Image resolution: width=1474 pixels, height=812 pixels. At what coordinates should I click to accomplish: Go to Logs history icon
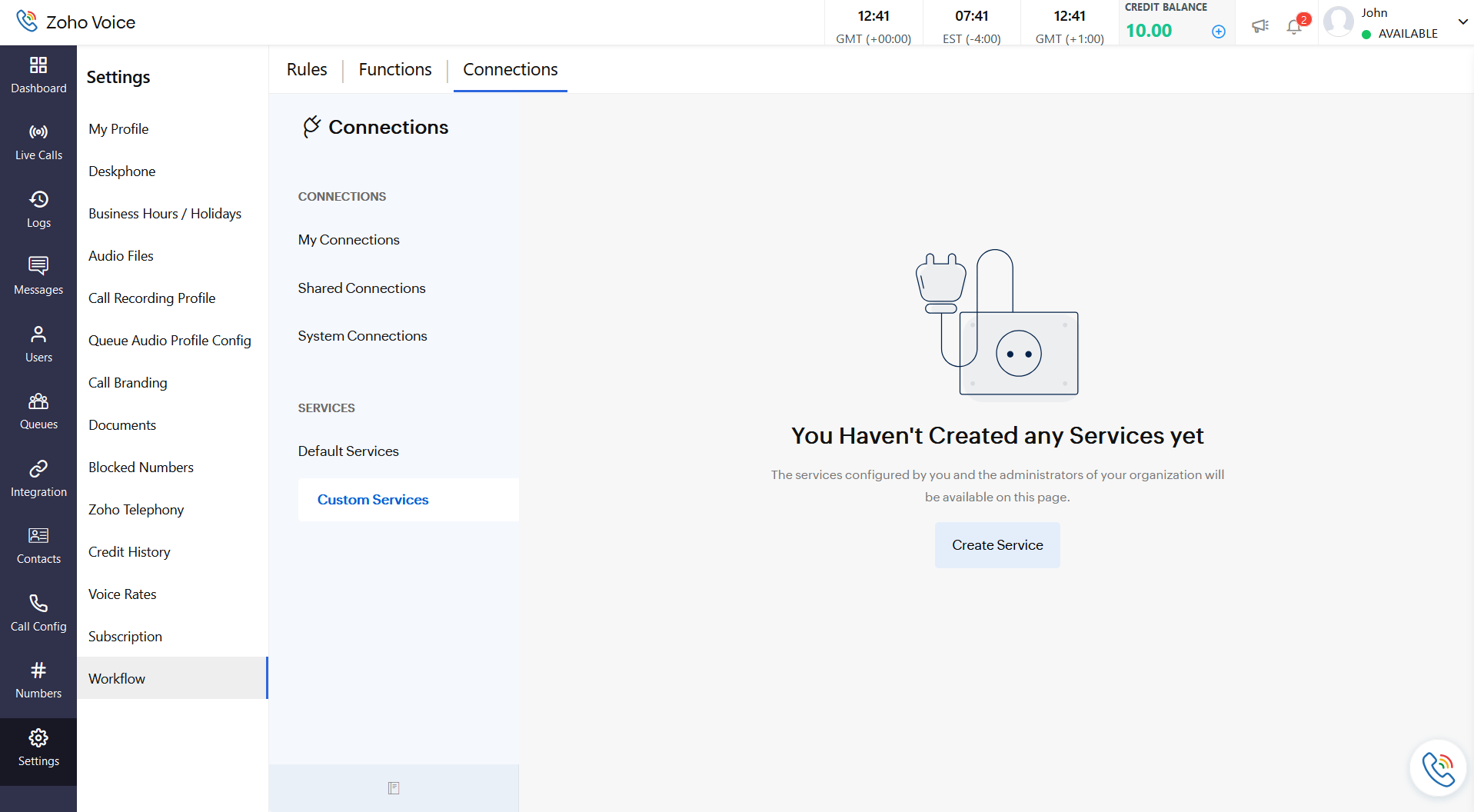pos(38,200)
